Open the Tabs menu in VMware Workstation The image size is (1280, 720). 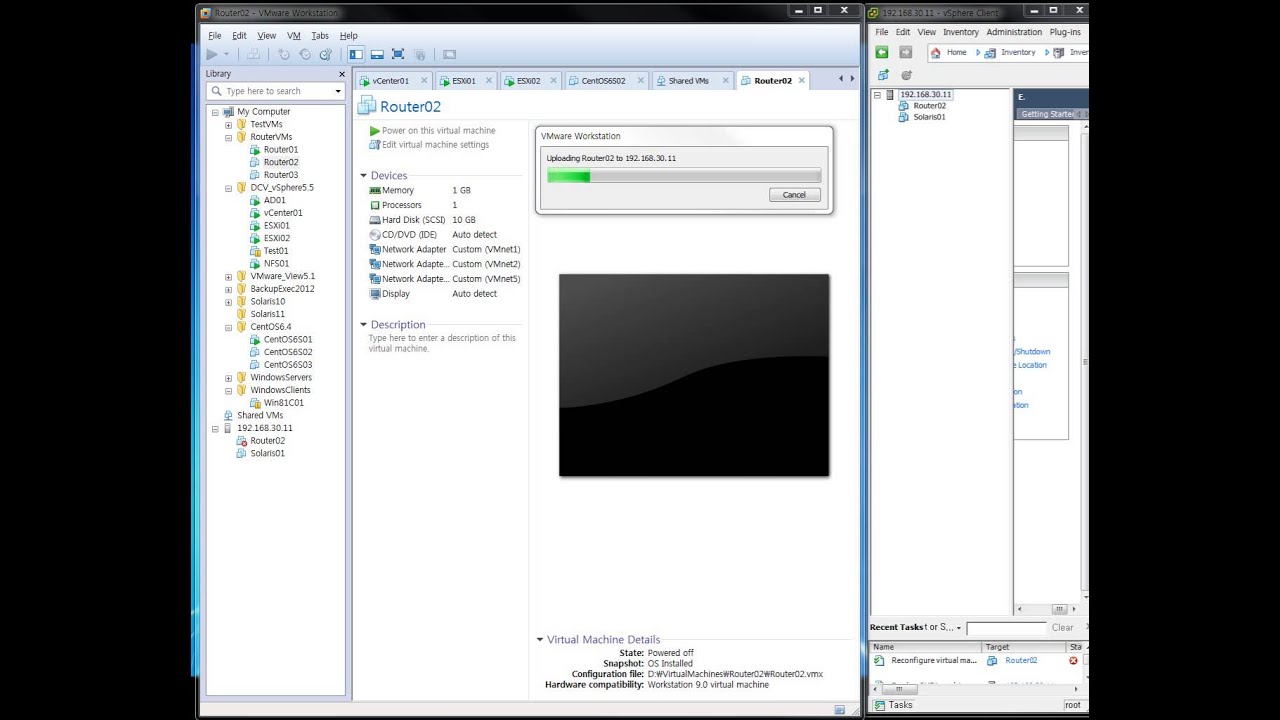coord(320,36)
